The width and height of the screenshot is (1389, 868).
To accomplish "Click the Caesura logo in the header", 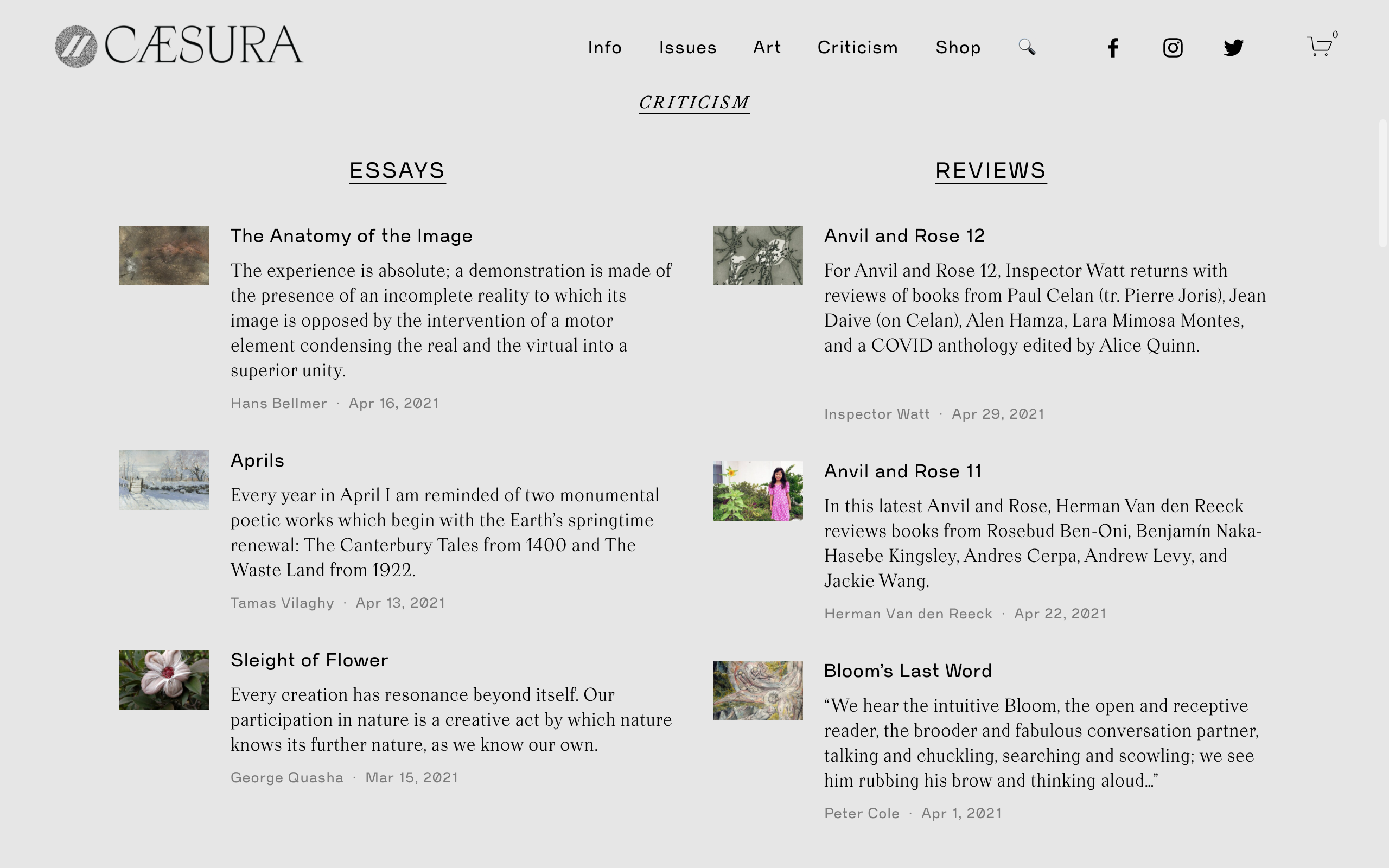I will (x=179, y=46).
